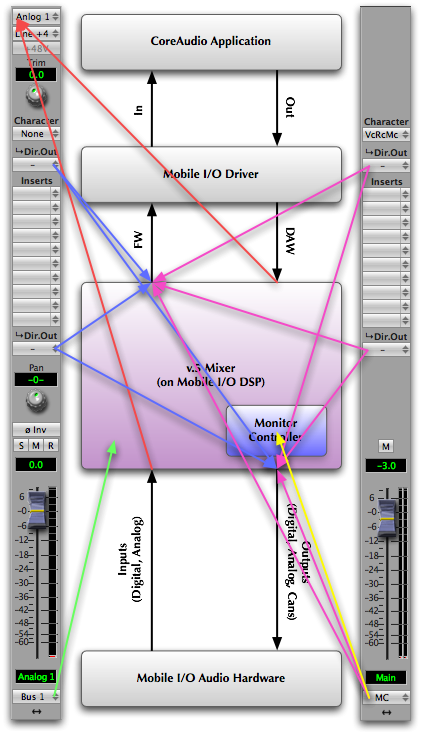Click the Mobile I/O Audio Hardware box

211,678
